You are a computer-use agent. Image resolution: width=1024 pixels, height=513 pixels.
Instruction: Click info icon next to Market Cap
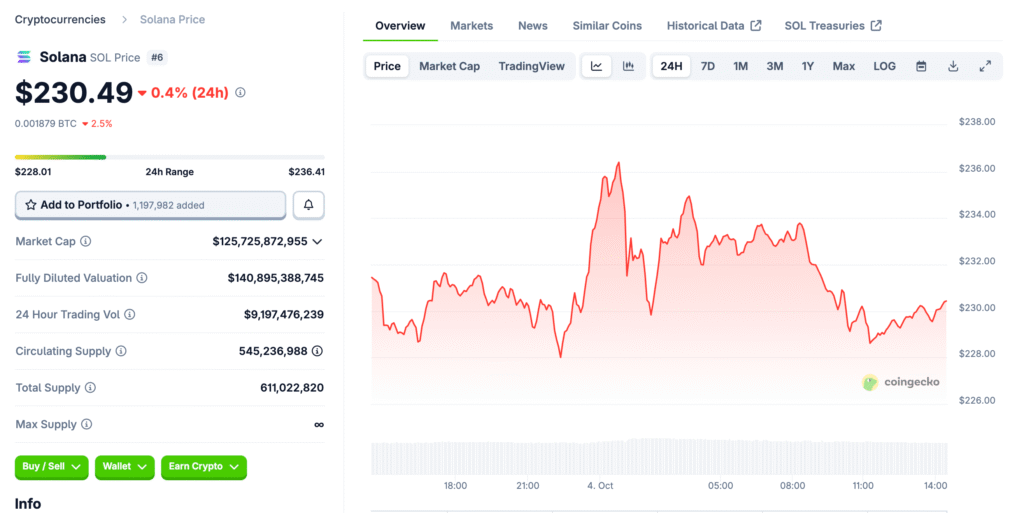pos(86,242)
